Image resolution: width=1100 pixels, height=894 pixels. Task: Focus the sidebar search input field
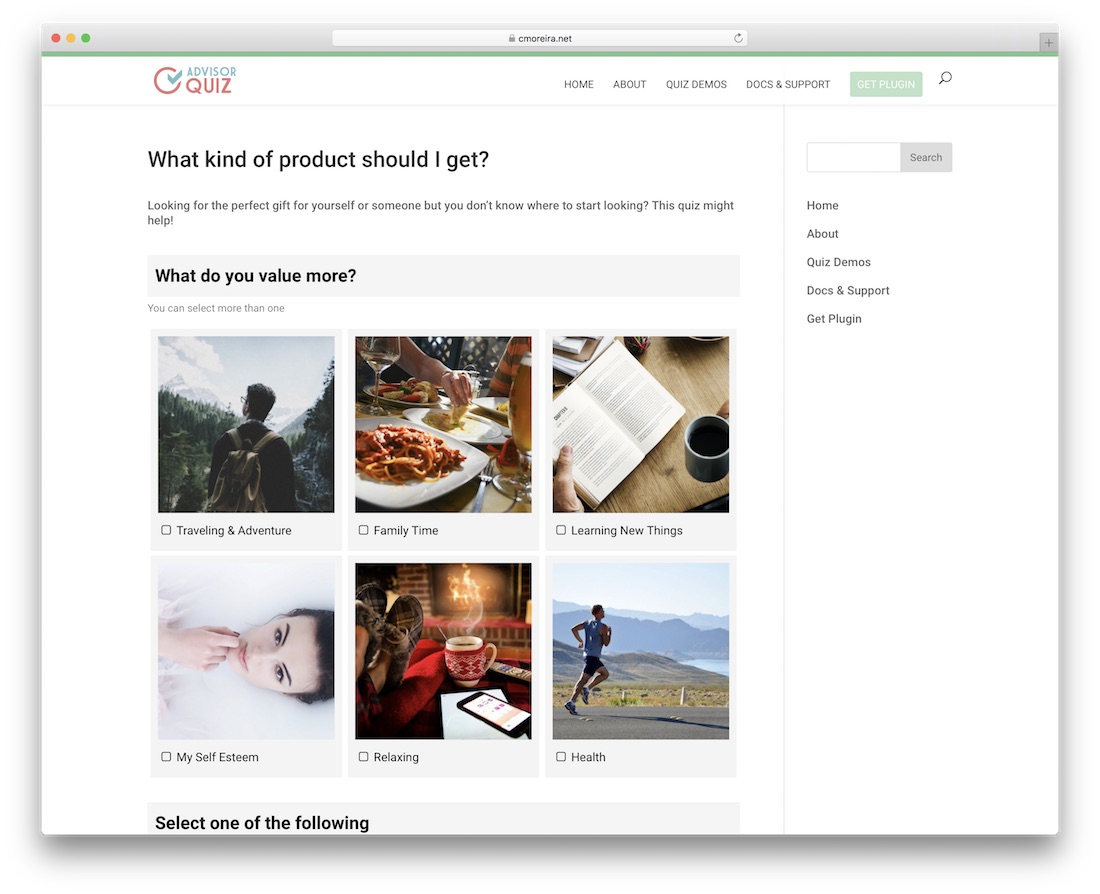pyautogui.click(x=853, y=157)
